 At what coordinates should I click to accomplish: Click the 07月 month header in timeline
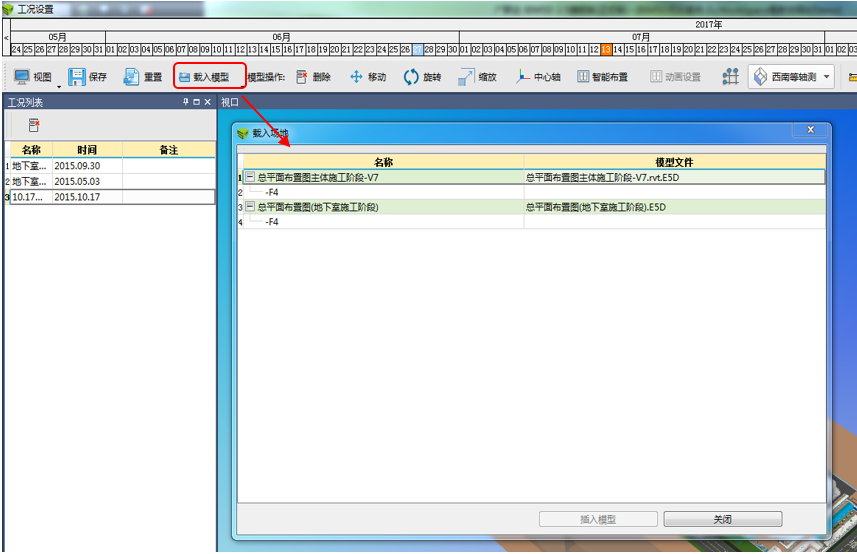click(641, 37)
